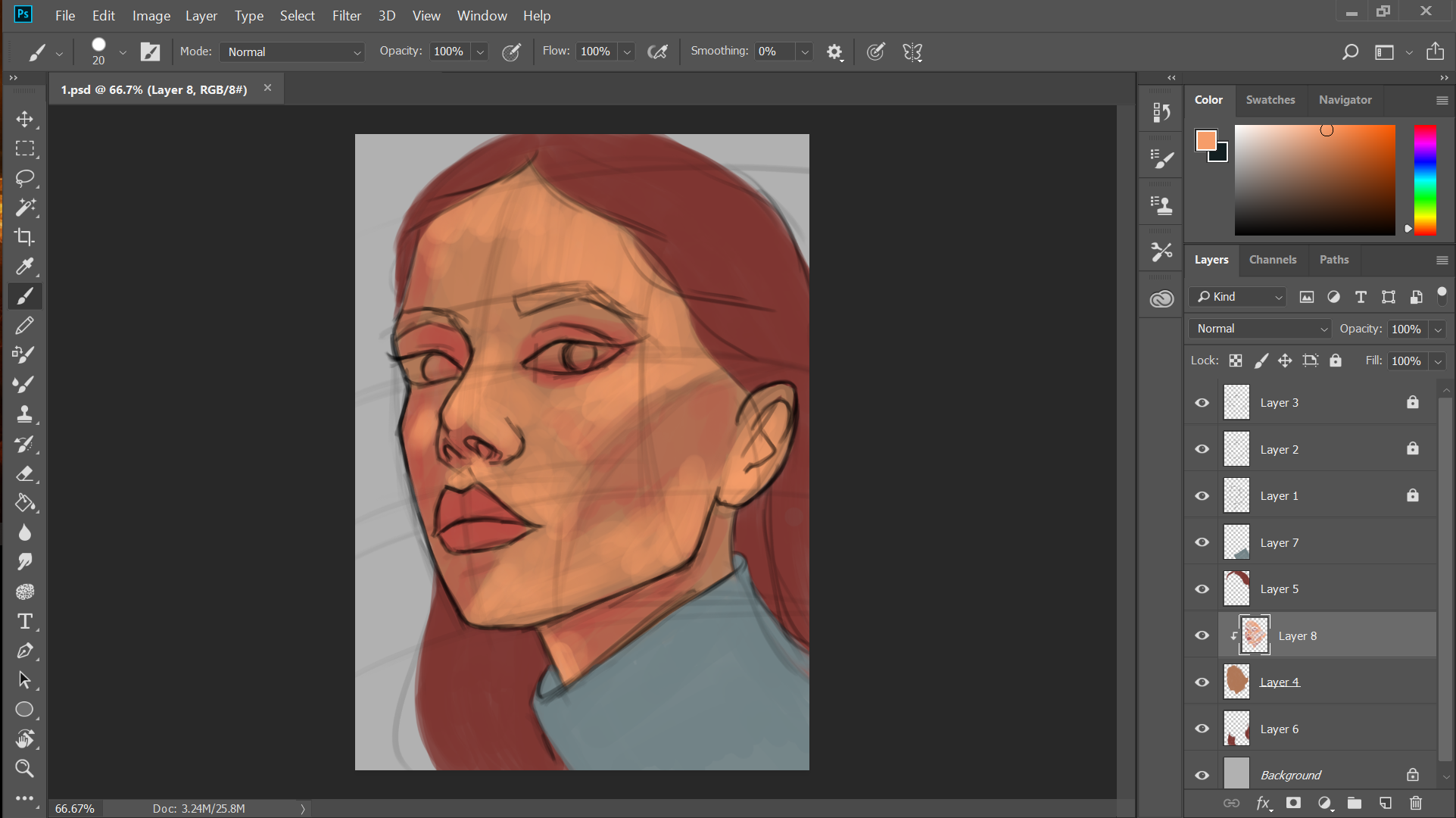This screenshot has height=818, width=1456.
Task: Add a layer mask icon
Action: 1293,803
